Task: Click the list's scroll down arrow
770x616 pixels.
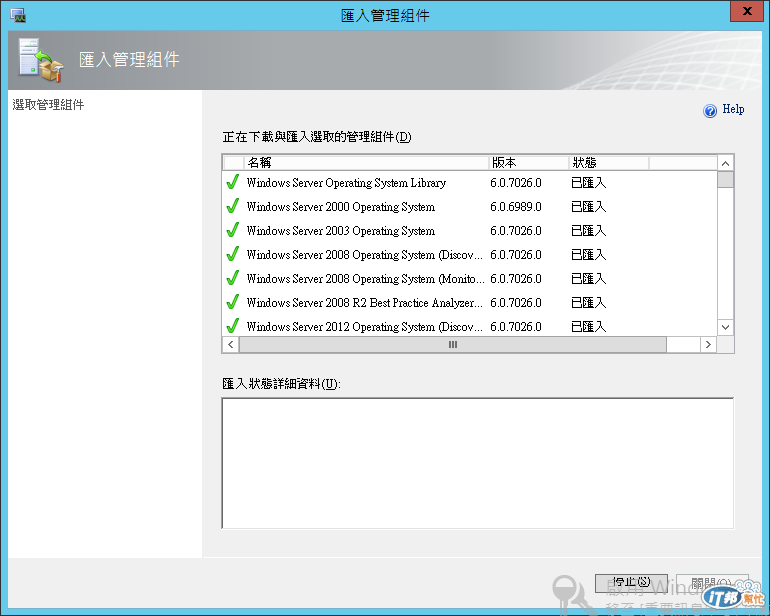Action: pos(725,327)
